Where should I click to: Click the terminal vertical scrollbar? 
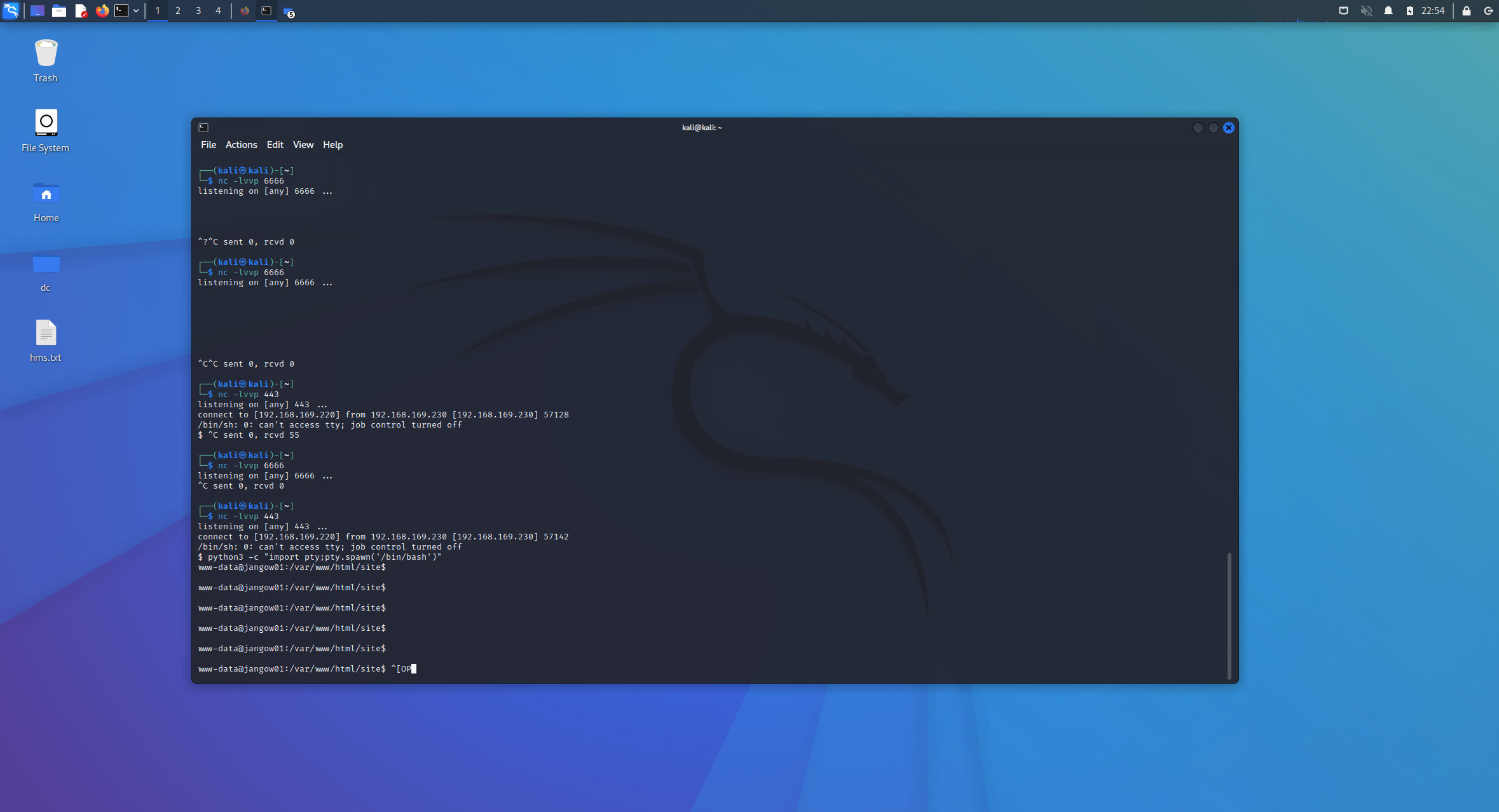(1229, 615)
